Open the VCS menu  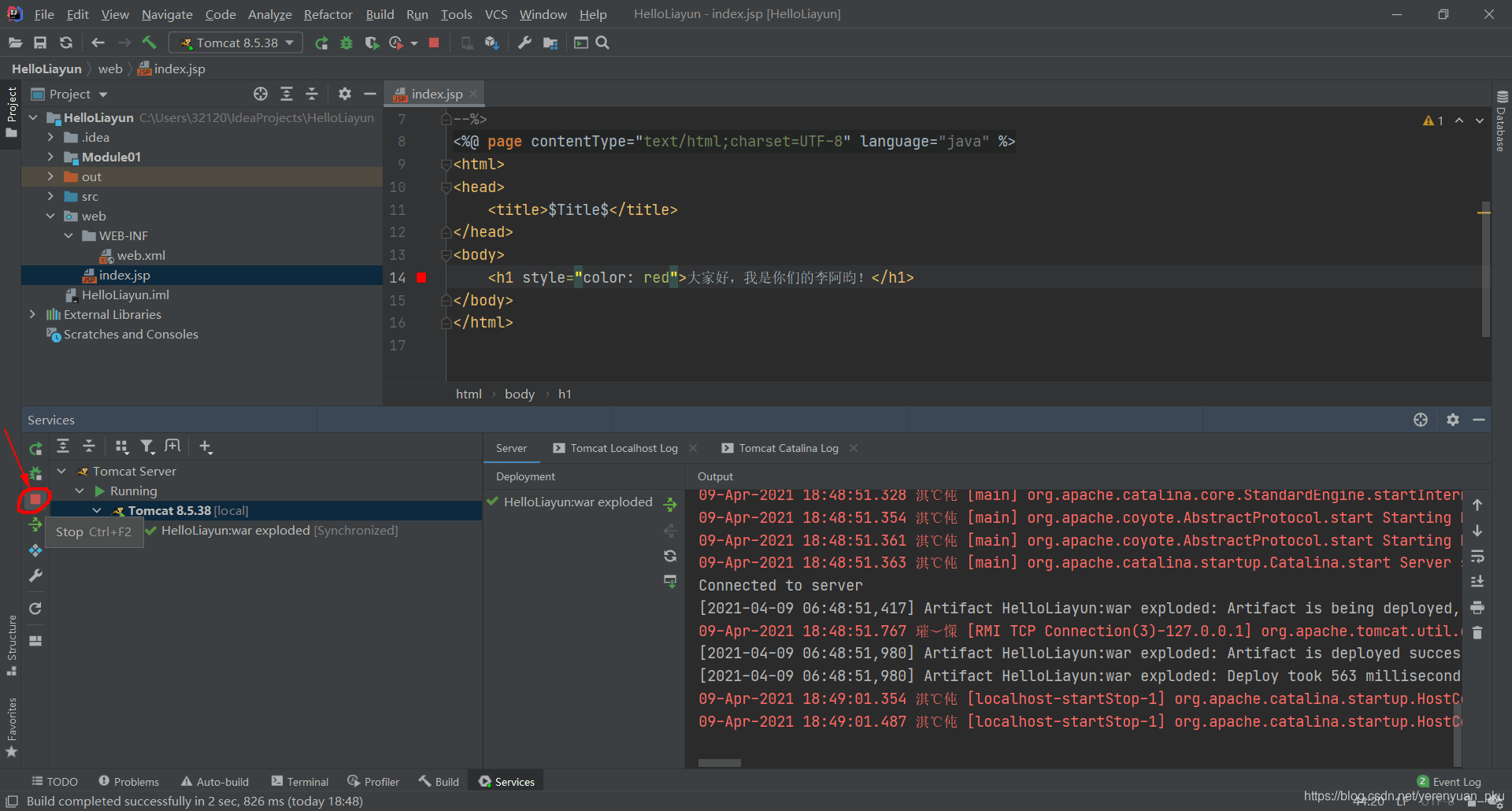tap(496, 14)
